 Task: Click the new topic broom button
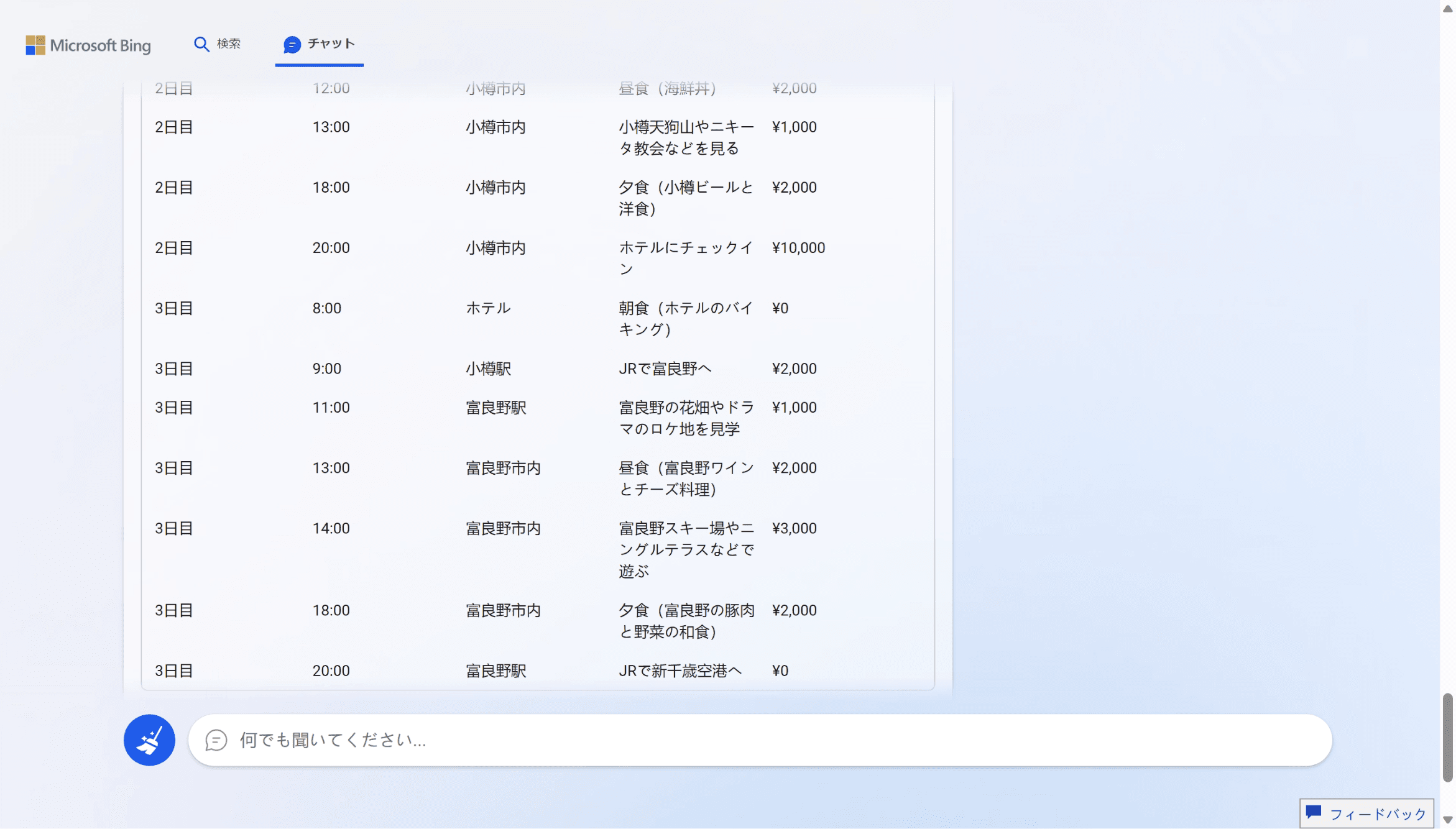[x=149, y=740]
